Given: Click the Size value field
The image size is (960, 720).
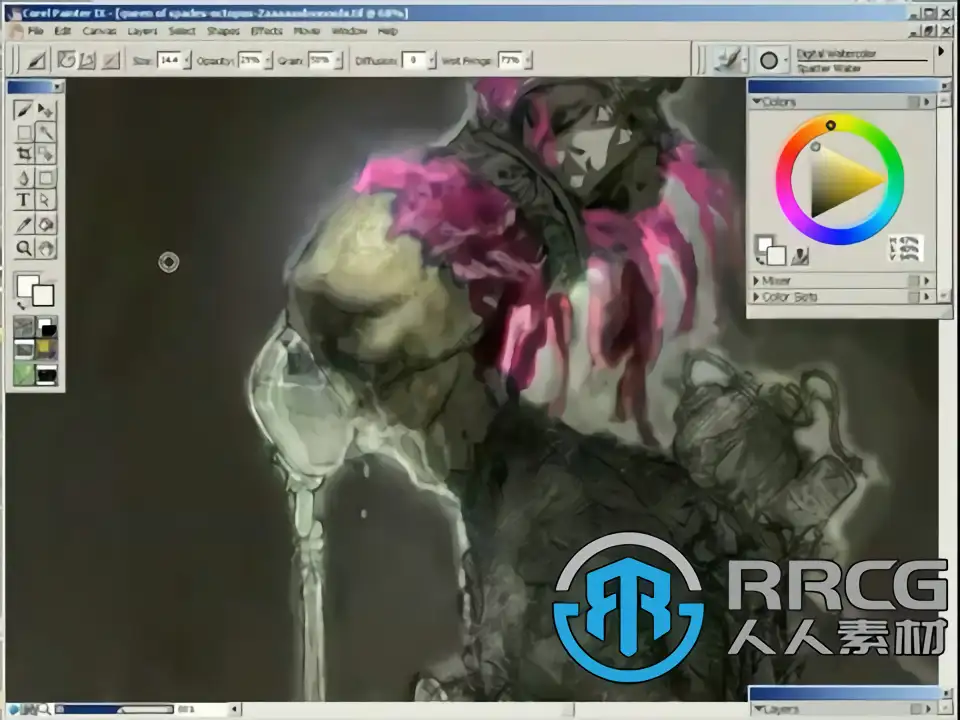Looking at the screenshot, I should tap(169, 60).
